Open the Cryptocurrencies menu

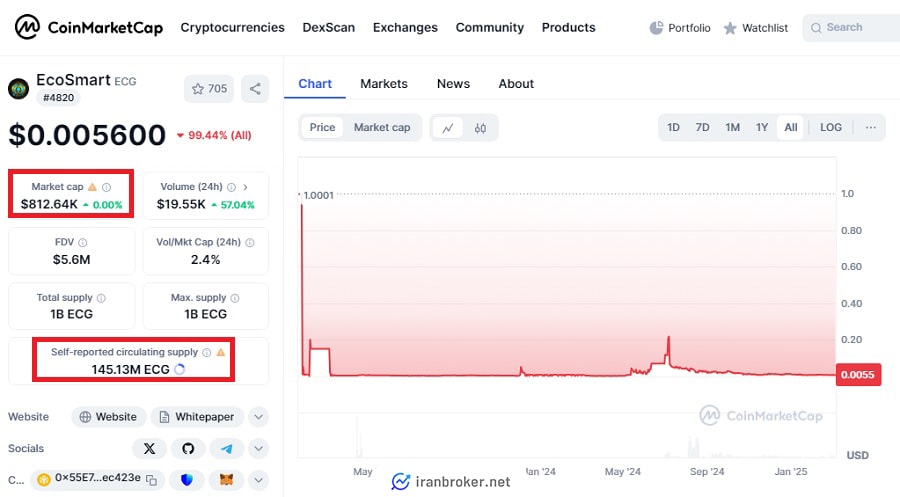pos(232,28)
